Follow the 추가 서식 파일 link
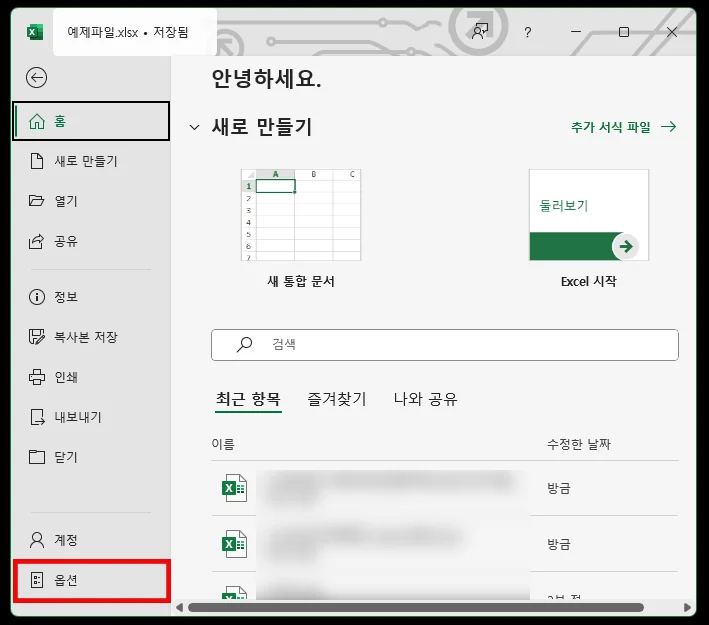Image resolution: width=709 pixels, height=625 pixels. tap(624, 127)
